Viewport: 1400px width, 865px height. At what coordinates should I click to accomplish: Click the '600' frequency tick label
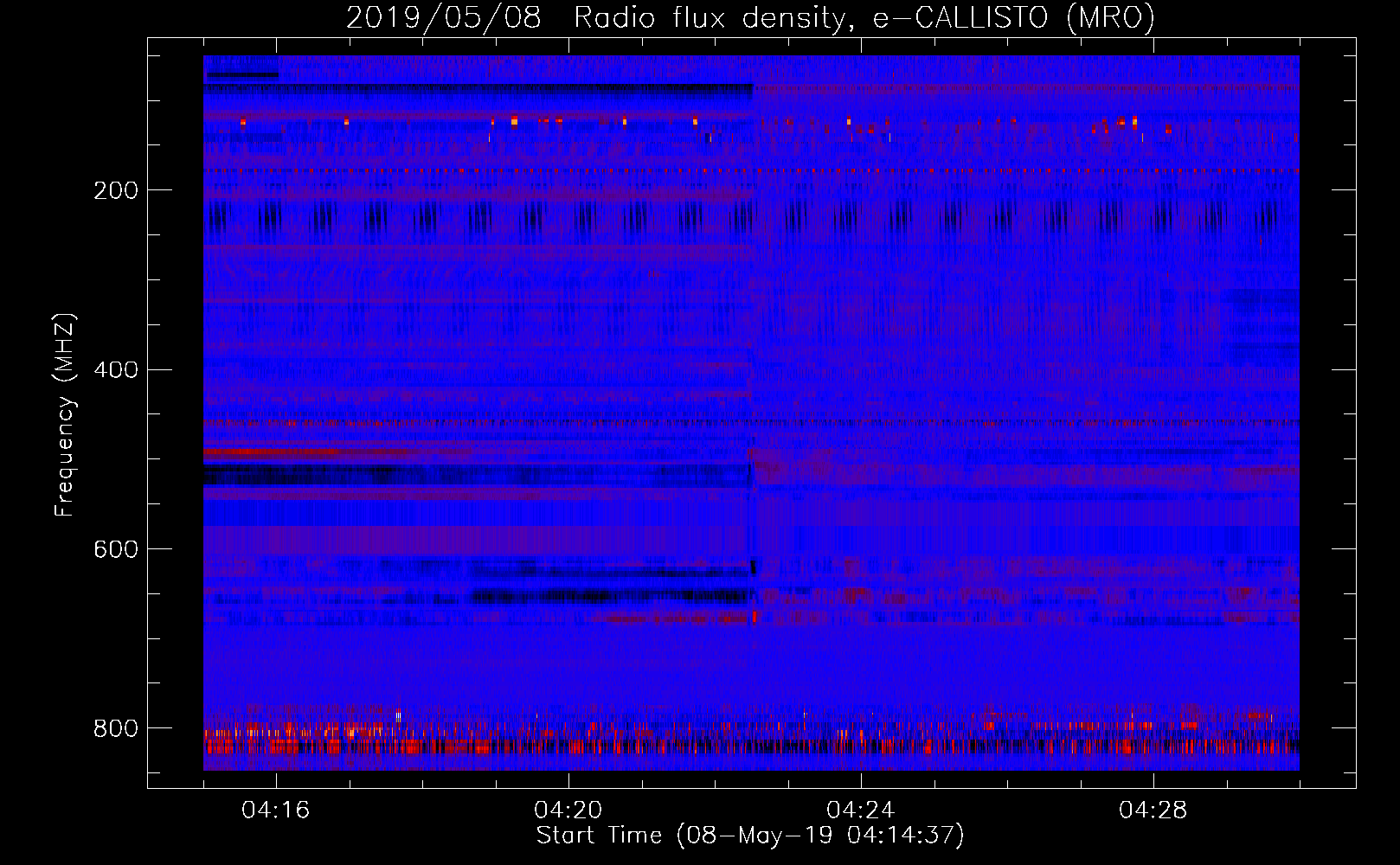point(115,549)
